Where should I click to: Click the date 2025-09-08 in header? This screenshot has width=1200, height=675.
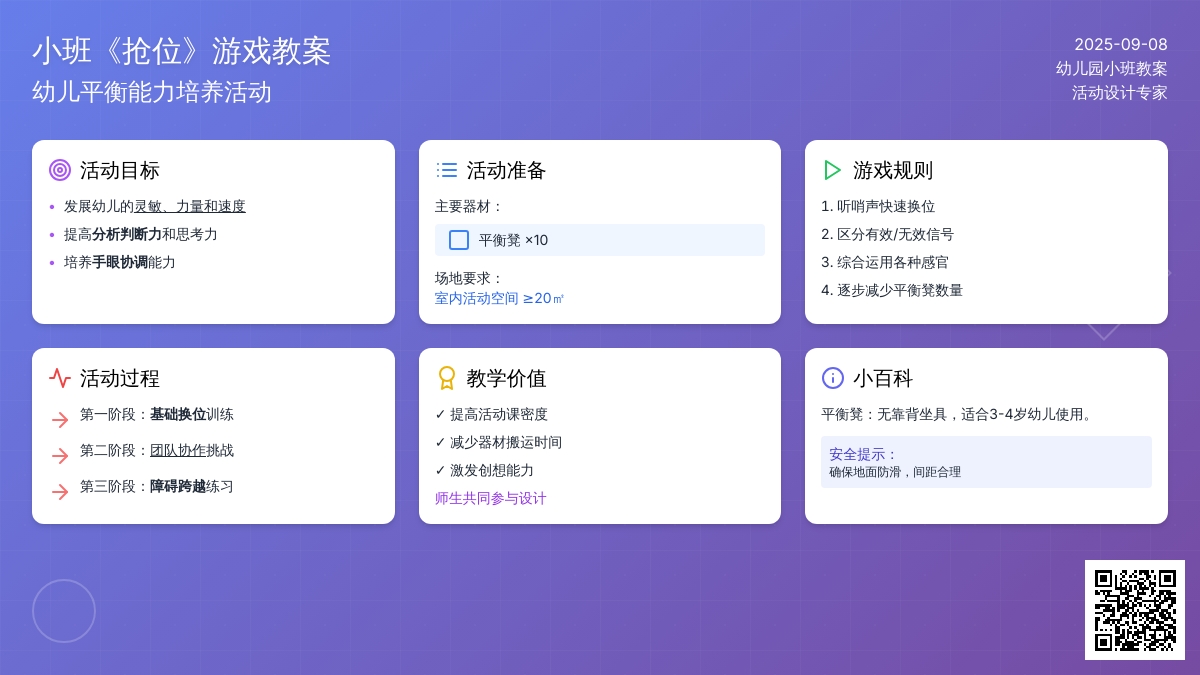[1120, 44]
